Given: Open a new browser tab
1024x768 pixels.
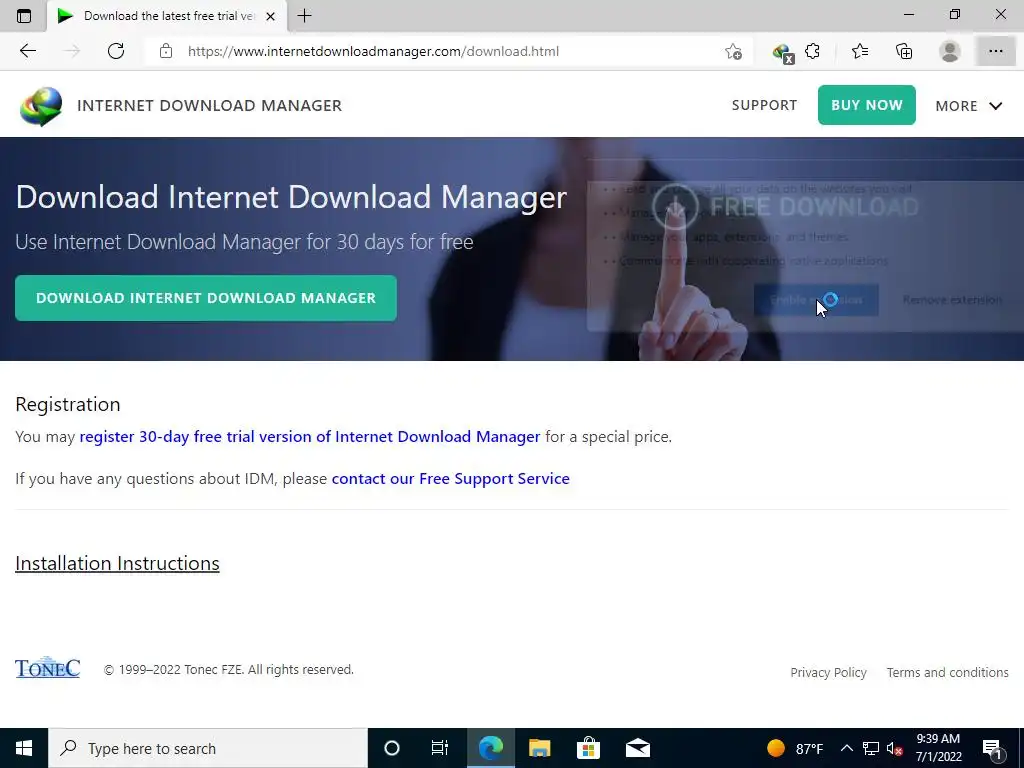Looking at the screenshot, I should [x=304, y=16].
